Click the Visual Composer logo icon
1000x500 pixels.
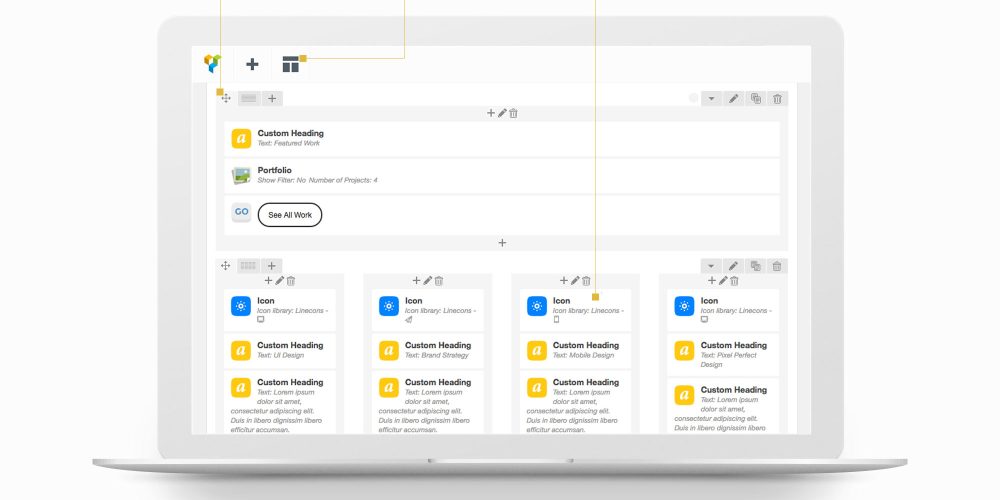pyautogui.click(x=212, y=63)
